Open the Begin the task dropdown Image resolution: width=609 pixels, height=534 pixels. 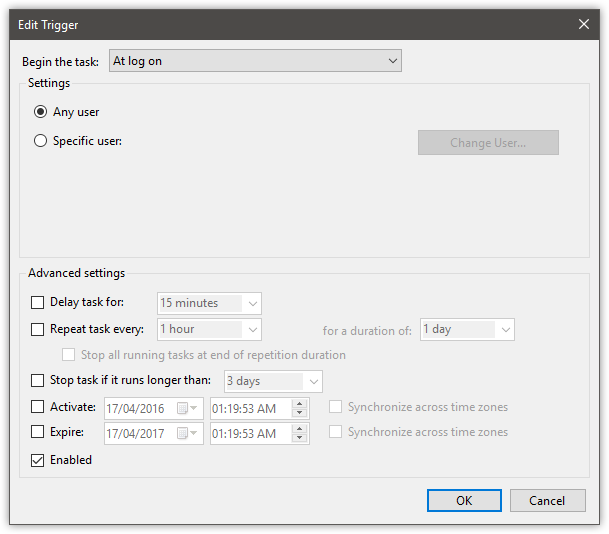[x=254, y=61]
